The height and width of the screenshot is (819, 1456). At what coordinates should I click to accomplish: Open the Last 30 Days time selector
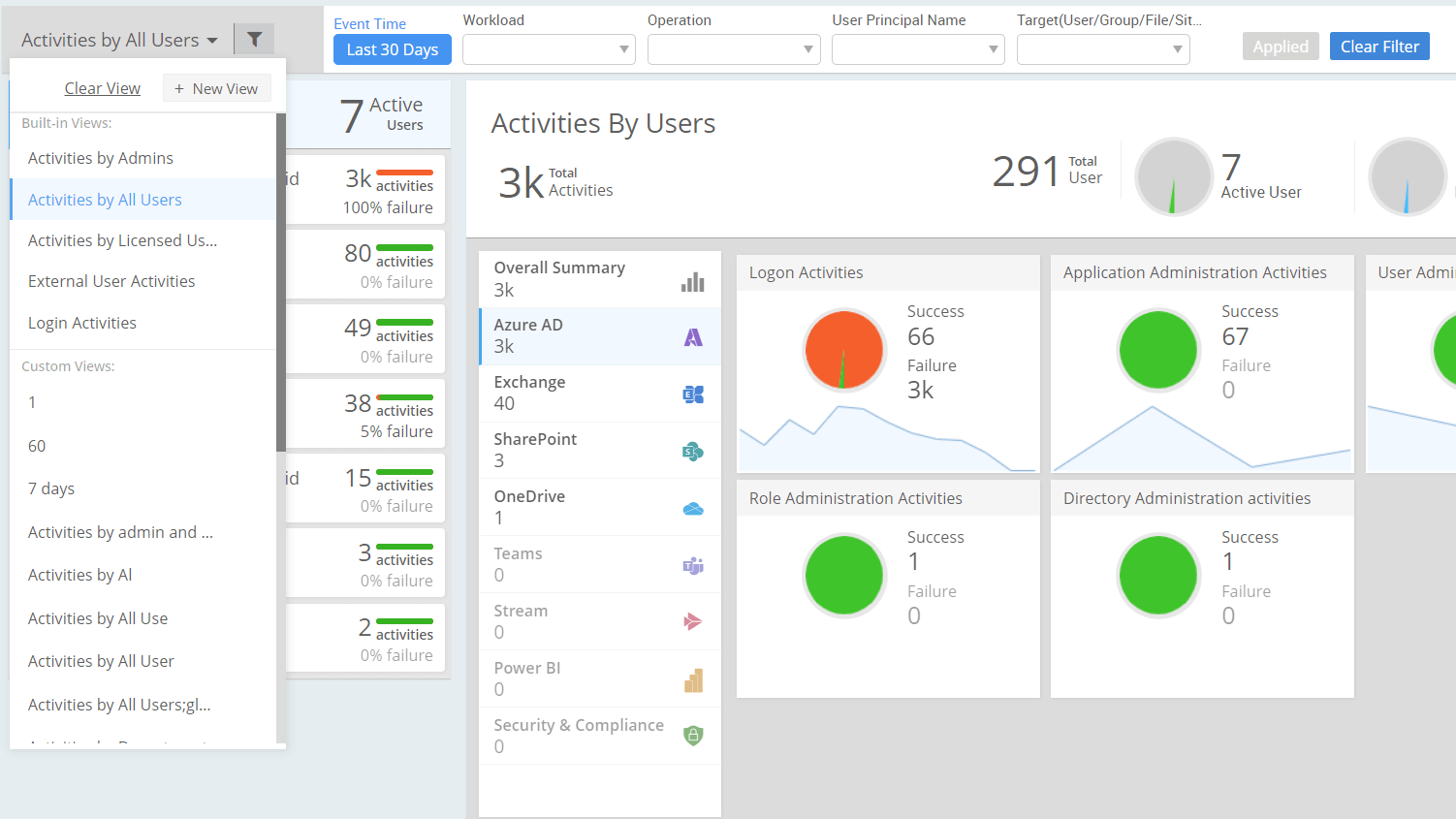point(392,48)
